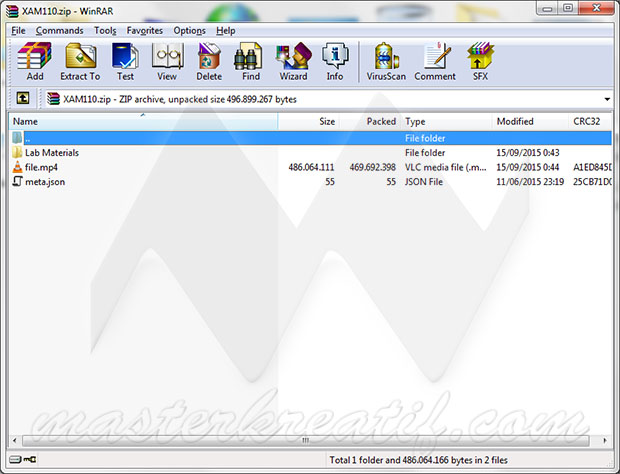Open the Tools menu
This screenshot has width=620, height=474.
(x=105, y=30)
